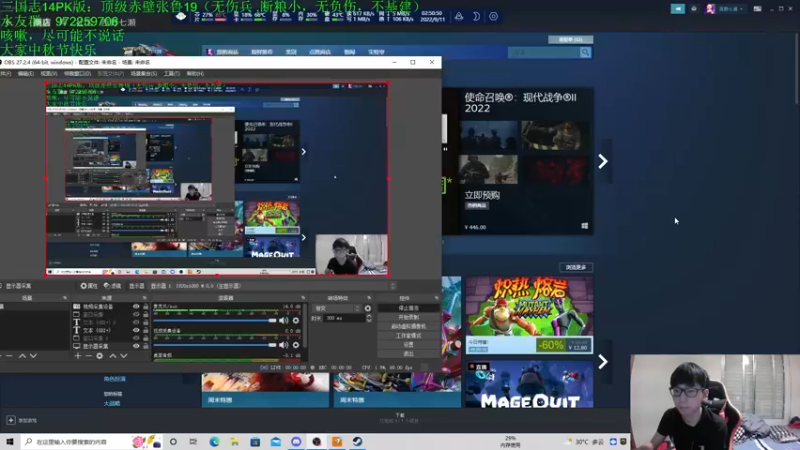Toggle lock on 显示器采集 source

tap(145, 346)
